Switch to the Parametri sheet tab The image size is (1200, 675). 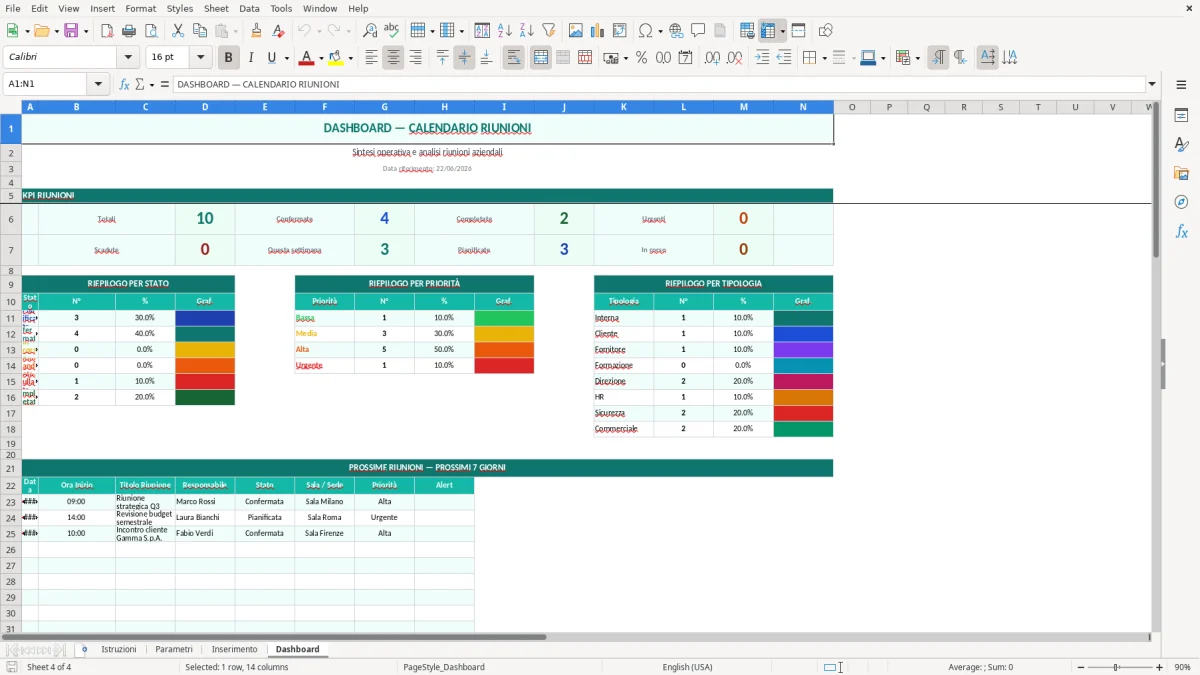point(174,649)
